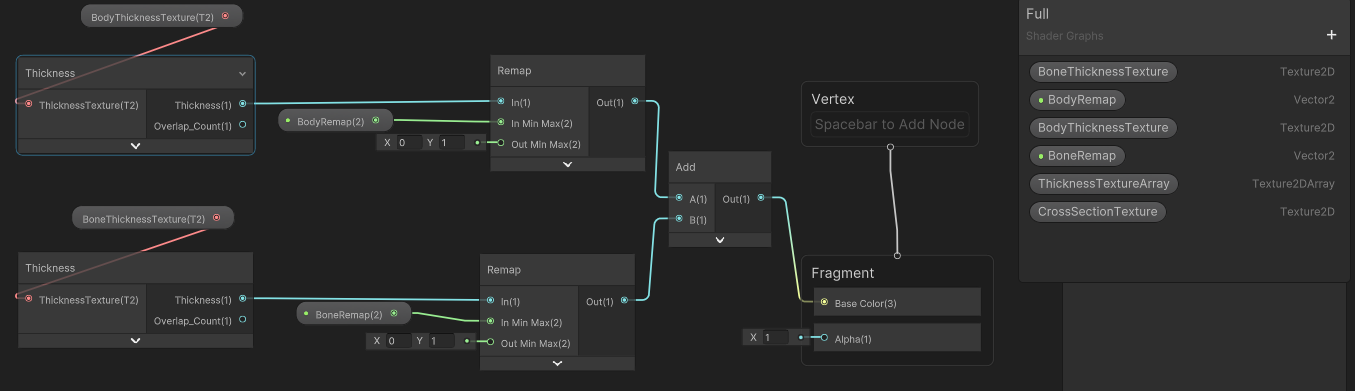Select CrossSectionTexture property in blackboard
Viewport: 1355px width, 391px height.
[1097, 212]
